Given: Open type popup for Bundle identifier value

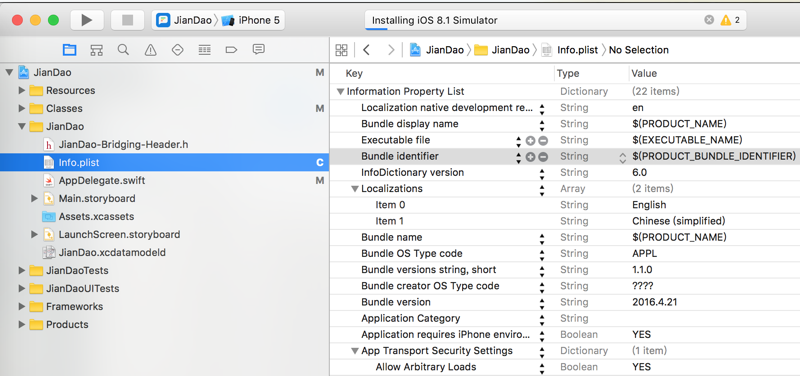Looking at the screenshot, I should tap(622, 157).
